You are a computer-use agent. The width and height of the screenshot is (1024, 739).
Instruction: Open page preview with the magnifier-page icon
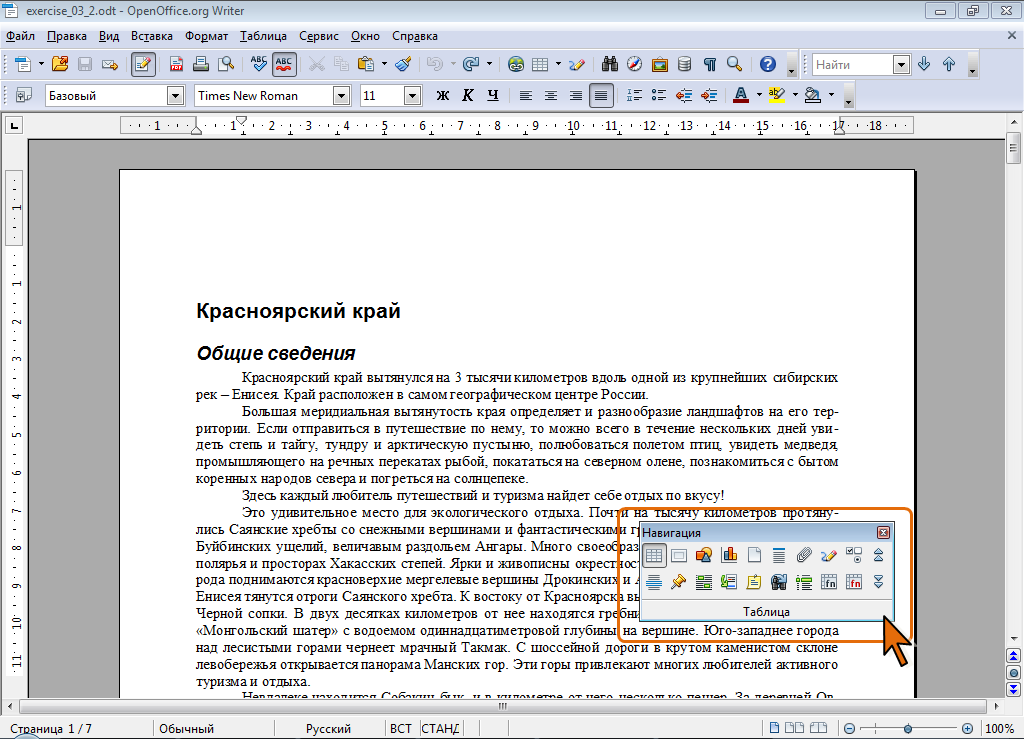226,64
